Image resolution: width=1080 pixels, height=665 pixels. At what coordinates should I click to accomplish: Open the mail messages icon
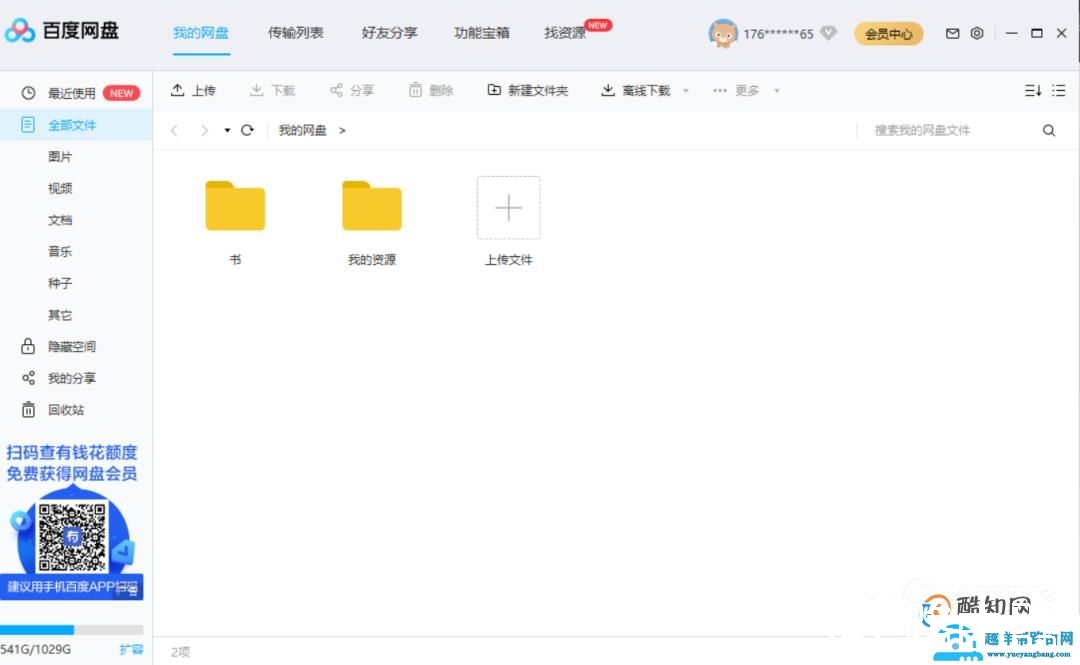click(953, 33)
